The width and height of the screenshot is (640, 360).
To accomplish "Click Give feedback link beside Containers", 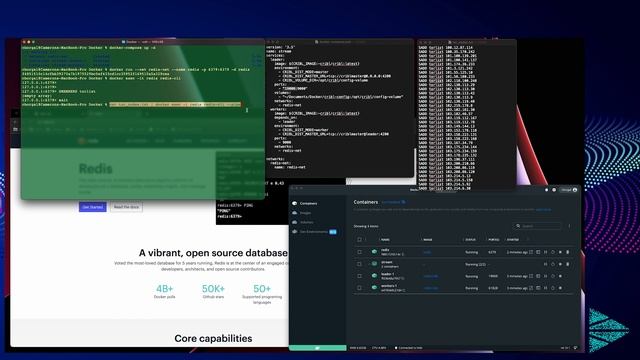I will 393,202.
